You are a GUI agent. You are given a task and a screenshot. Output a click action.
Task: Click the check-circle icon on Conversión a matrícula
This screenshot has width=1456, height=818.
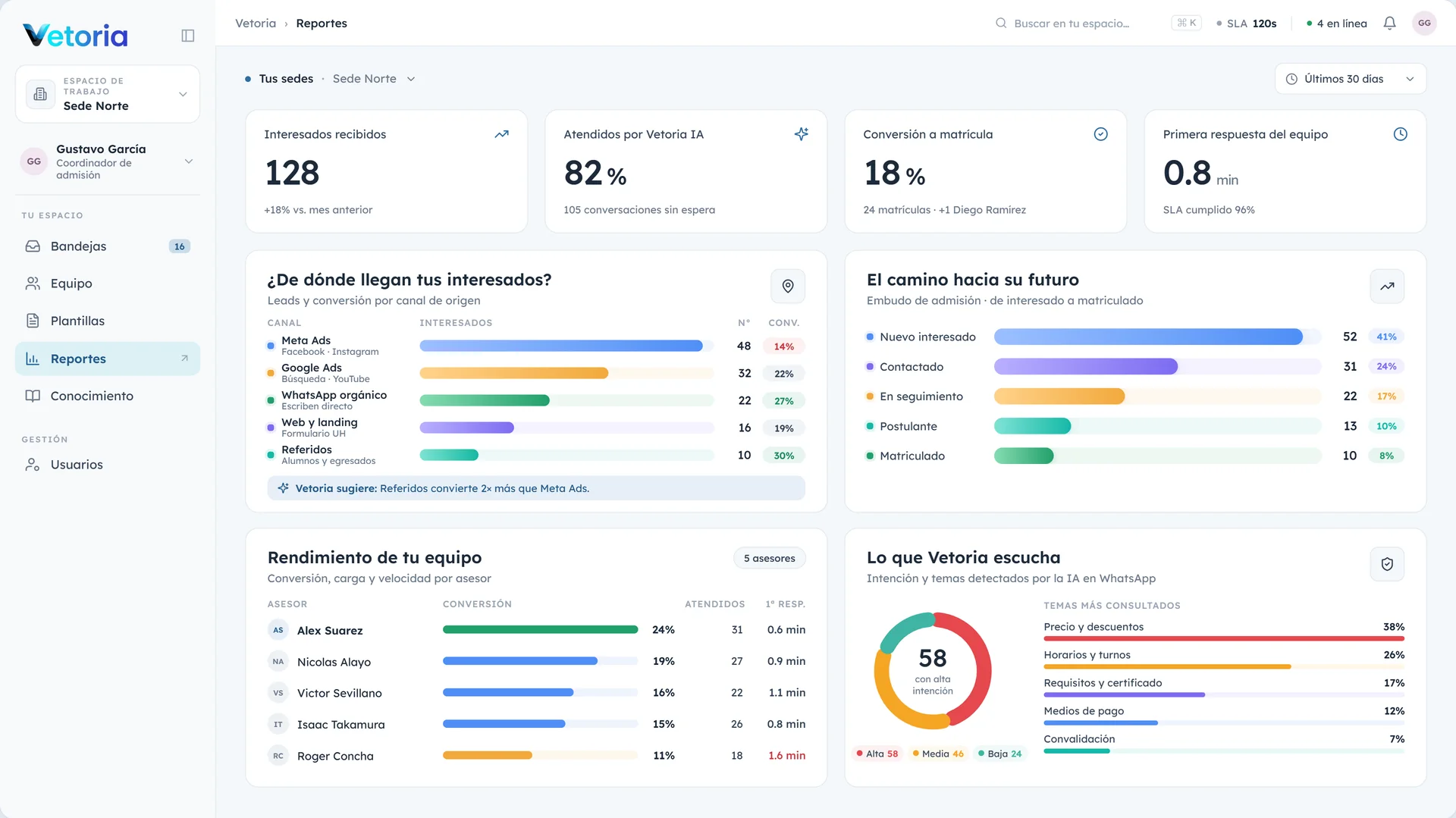pyautogui.click(x=1100, y=134)
